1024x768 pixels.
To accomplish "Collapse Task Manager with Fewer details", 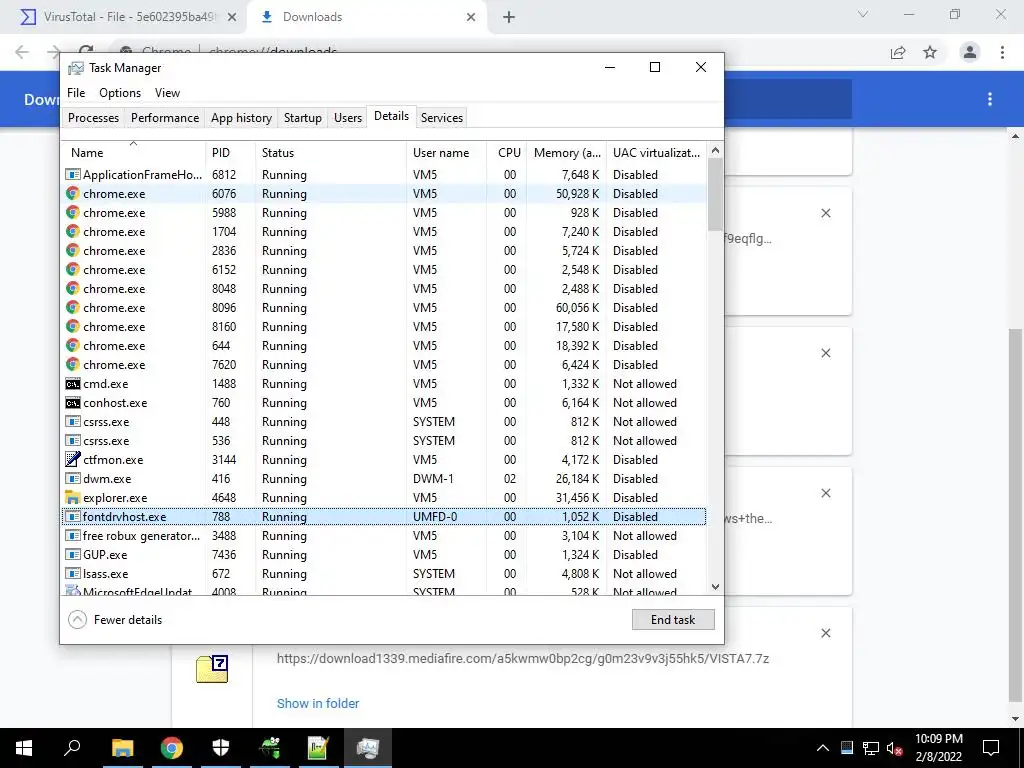I will point(115,620).
